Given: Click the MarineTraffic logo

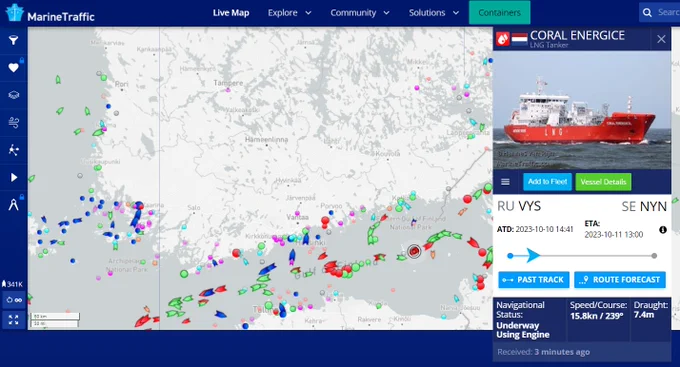Looking at the screenshot, I should (x=50, y=13).
